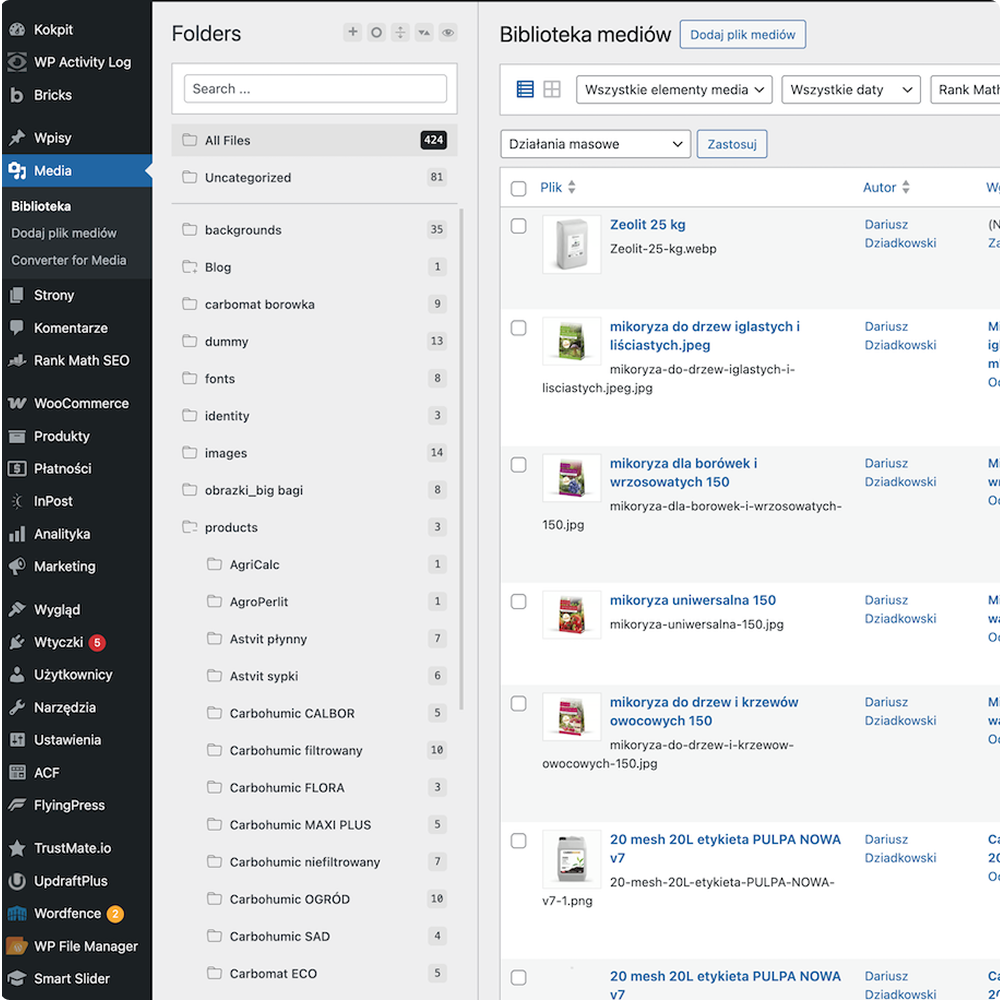
Task: Select the list view icon
Action: point(525,90)
